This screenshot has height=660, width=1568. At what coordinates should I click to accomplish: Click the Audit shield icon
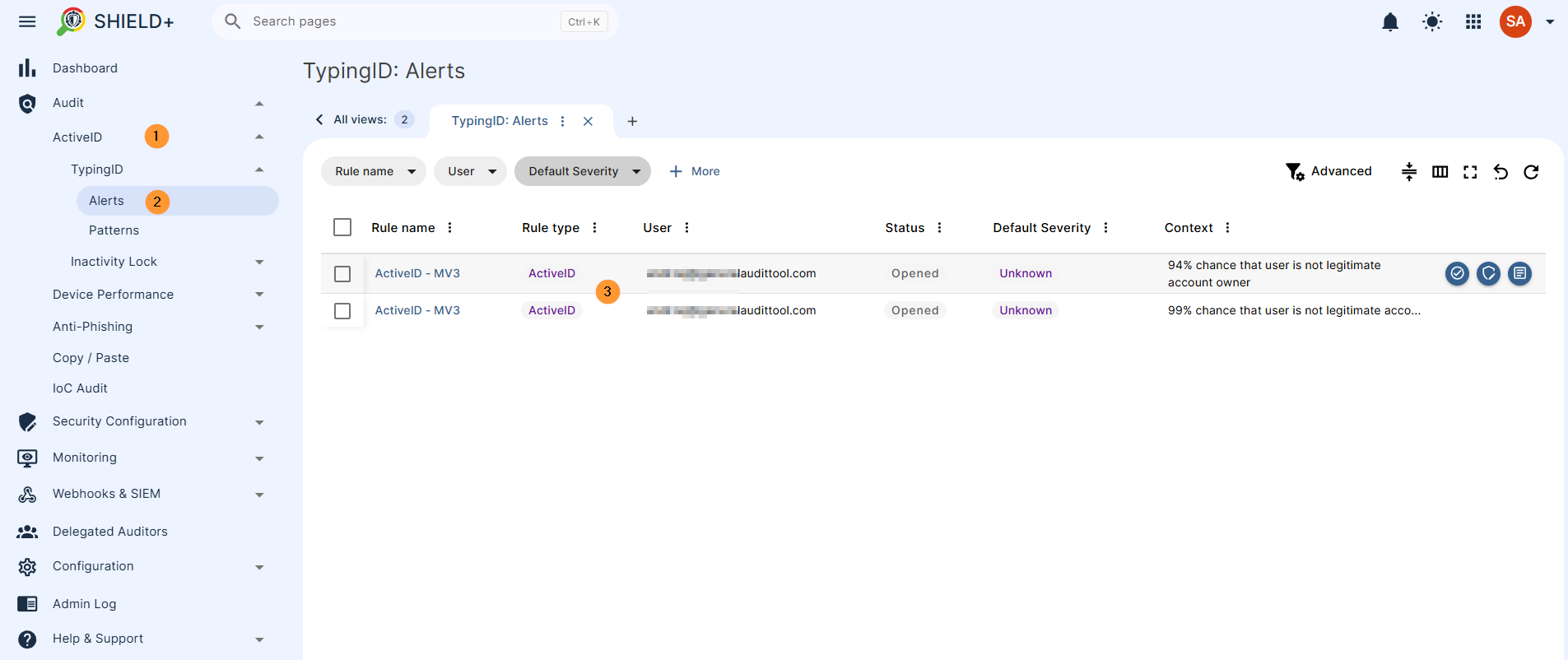click(27, 103)
